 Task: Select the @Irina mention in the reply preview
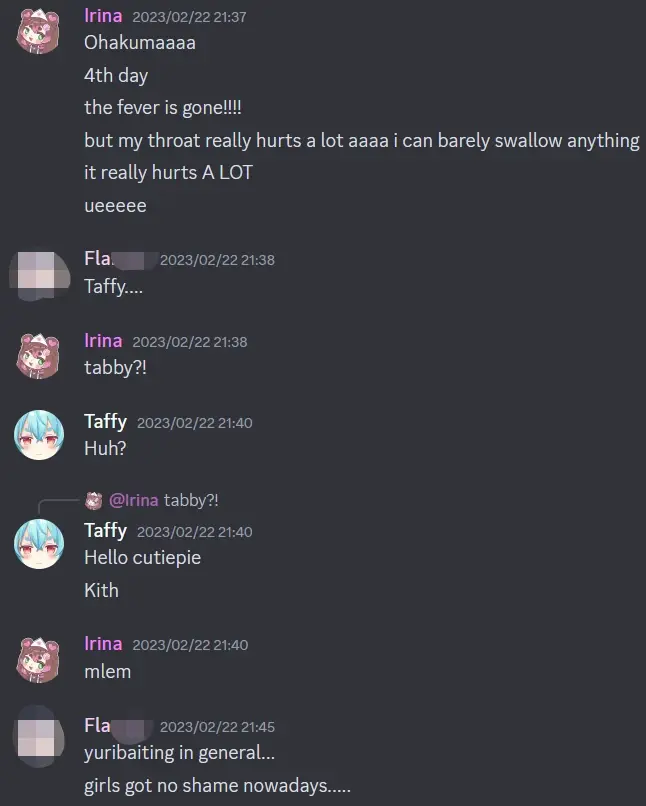tap(134, 500)
